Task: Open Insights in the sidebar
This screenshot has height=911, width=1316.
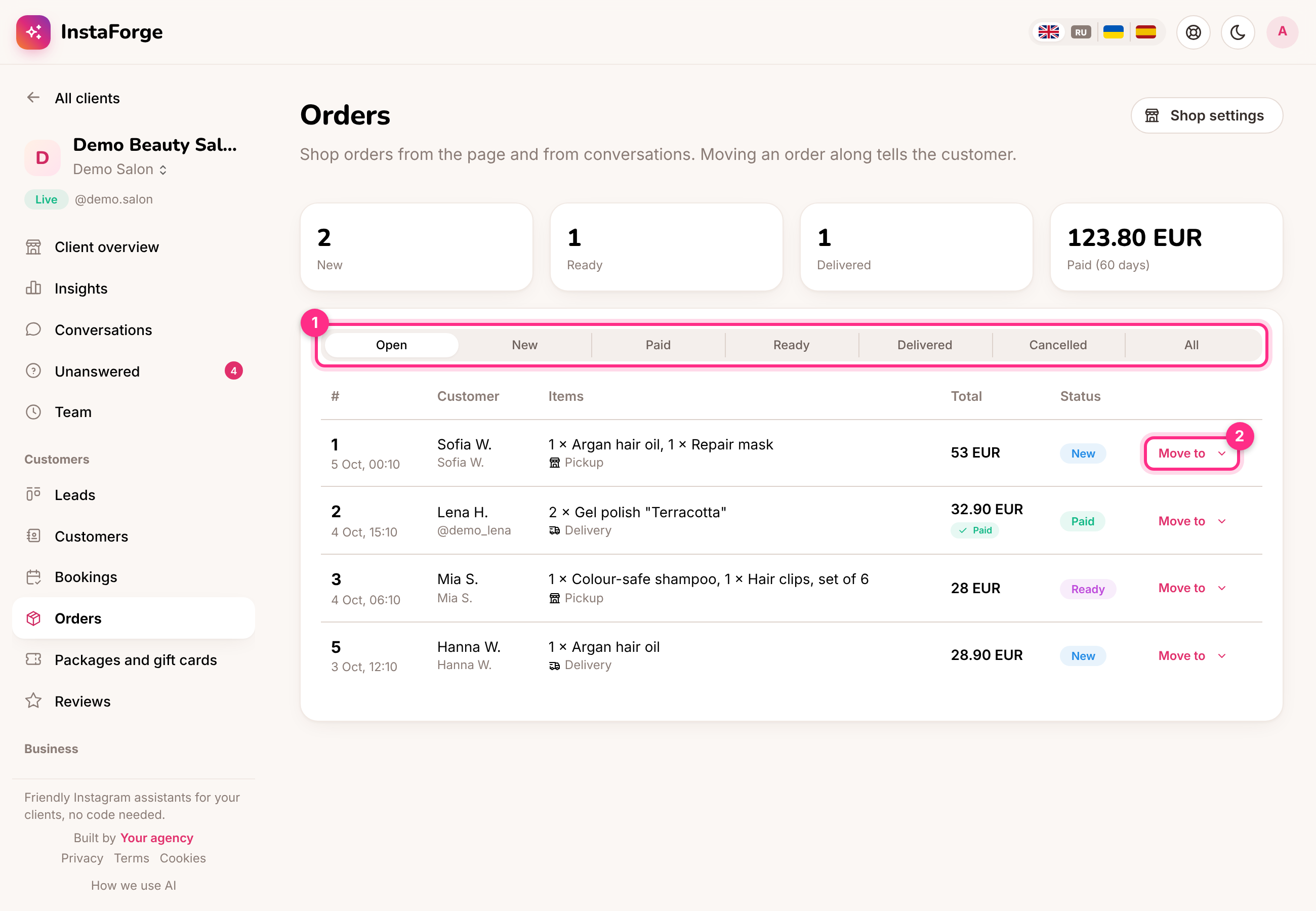Action: [134, 288]
